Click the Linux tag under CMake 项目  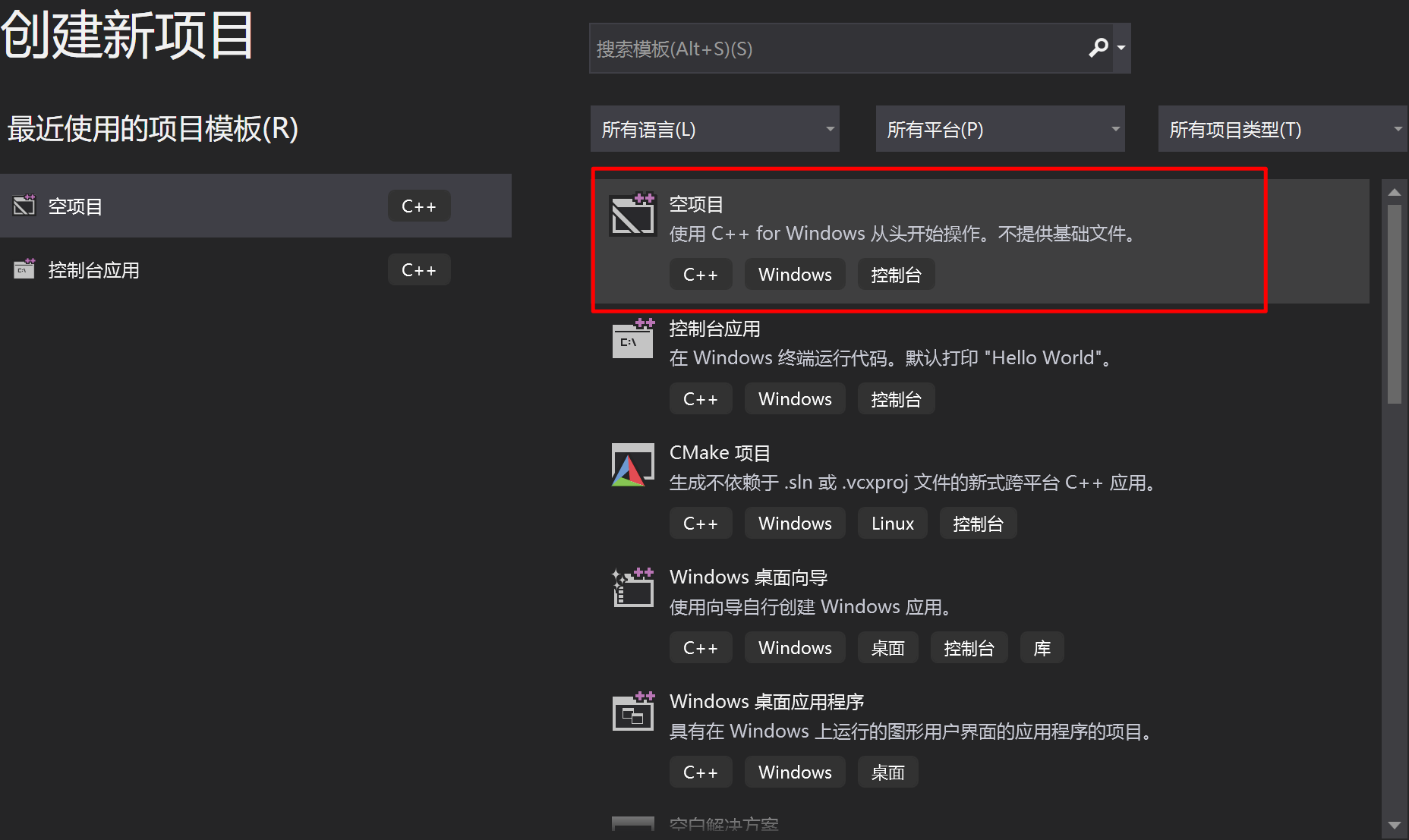pyautogui.click(x=891, y=523)
